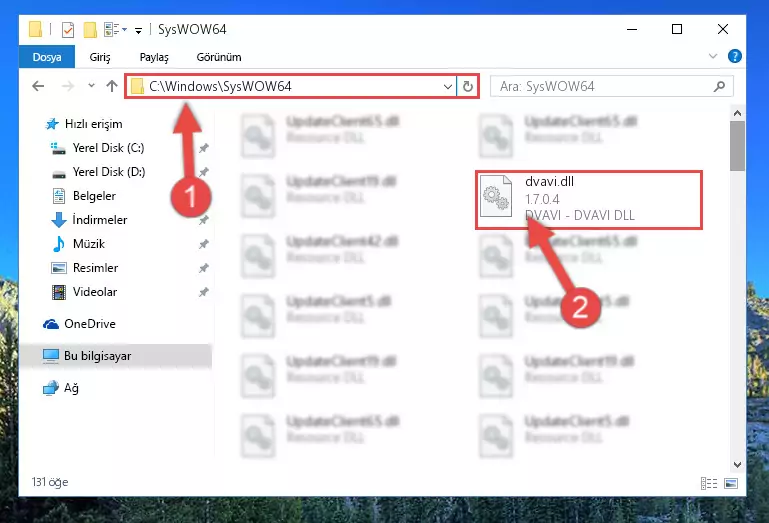Open recent locations dropdown arrow
The width and height of the screenshot is (769, 523).
[91, 86]
